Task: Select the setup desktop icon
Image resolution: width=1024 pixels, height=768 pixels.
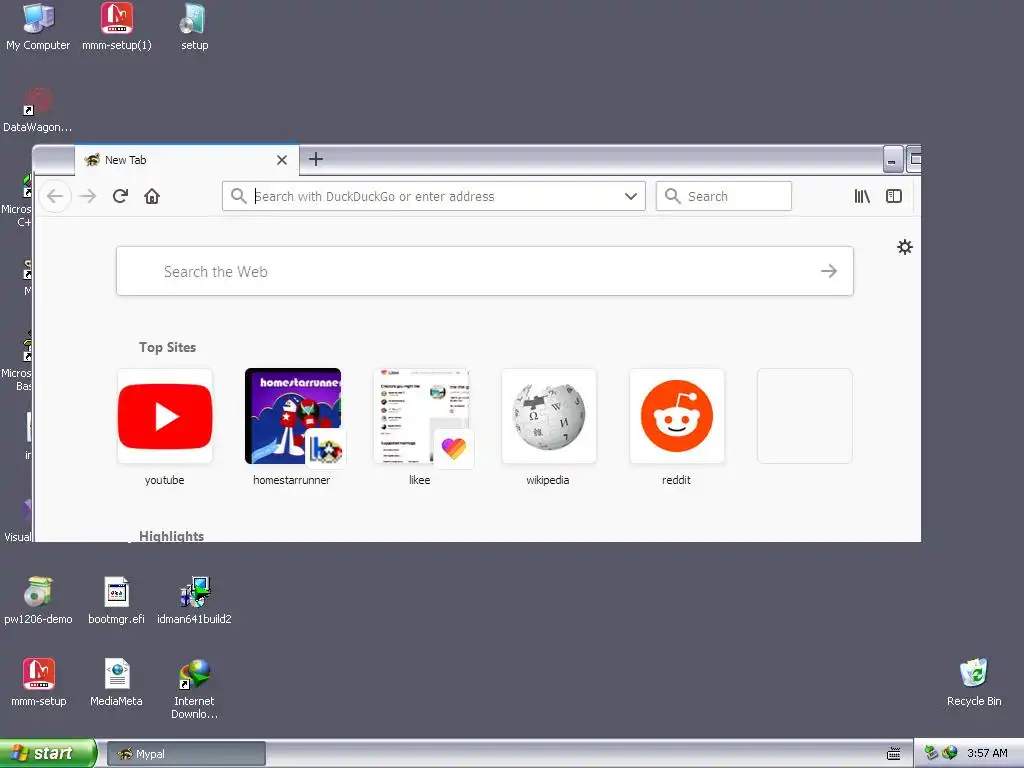Action: coord(195,27)
